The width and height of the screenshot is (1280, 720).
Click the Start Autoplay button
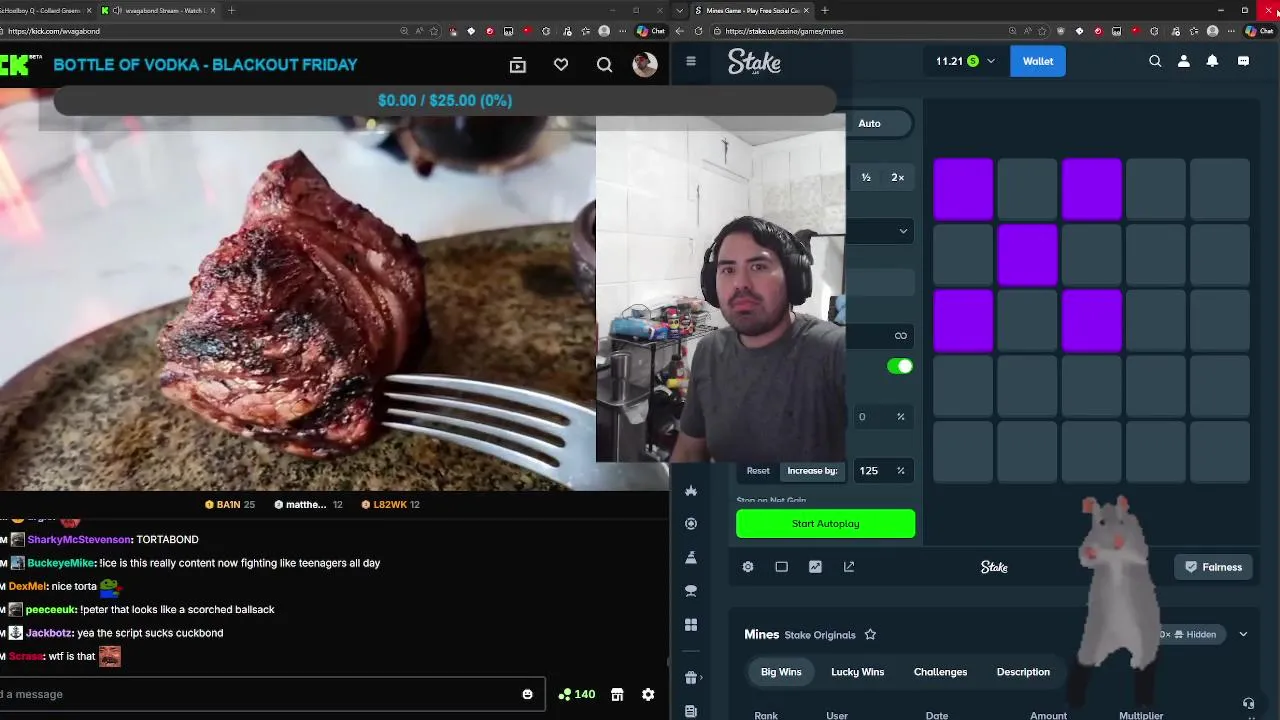point(825,524)
